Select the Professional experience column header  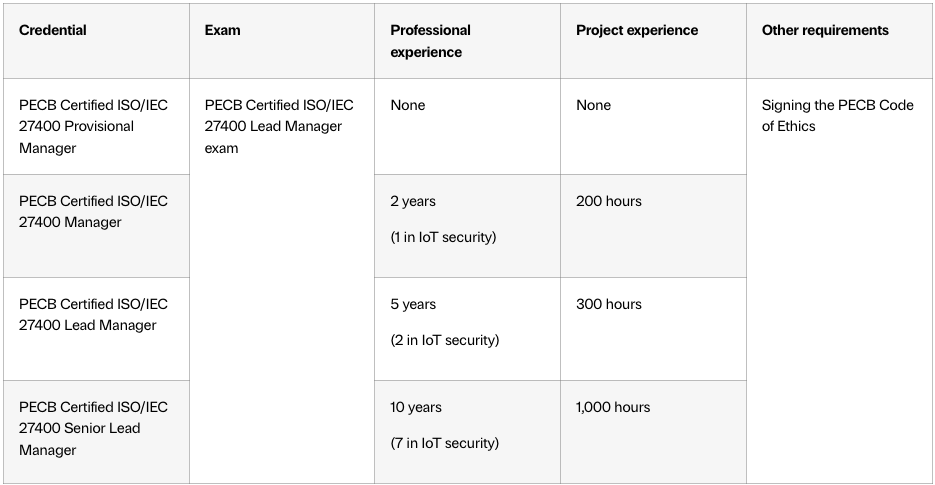(431, 41)
